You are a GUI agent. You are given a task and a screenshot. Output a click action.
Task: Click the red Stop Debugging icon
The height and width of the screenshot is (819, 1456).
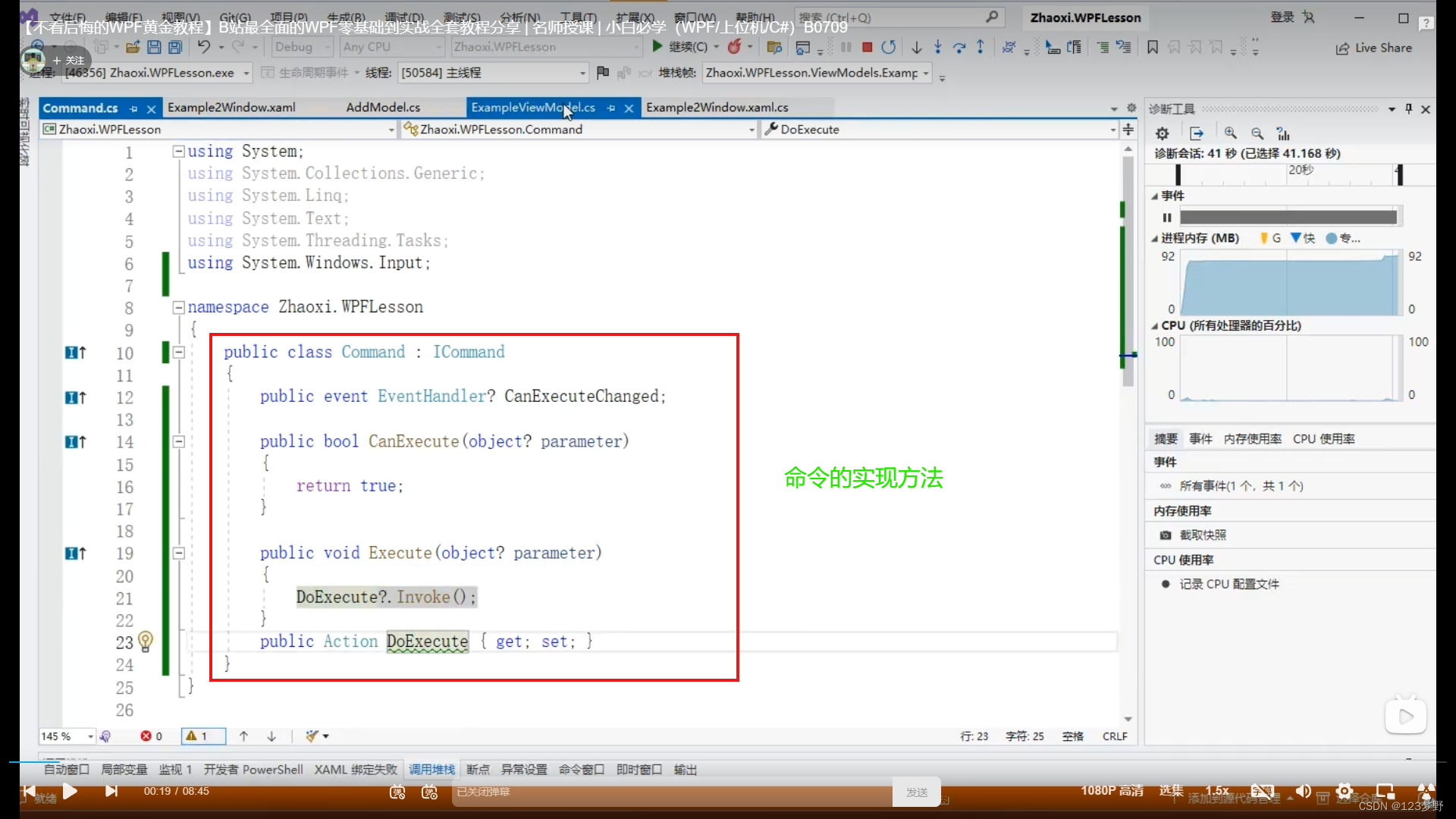(x=867, y=47)
